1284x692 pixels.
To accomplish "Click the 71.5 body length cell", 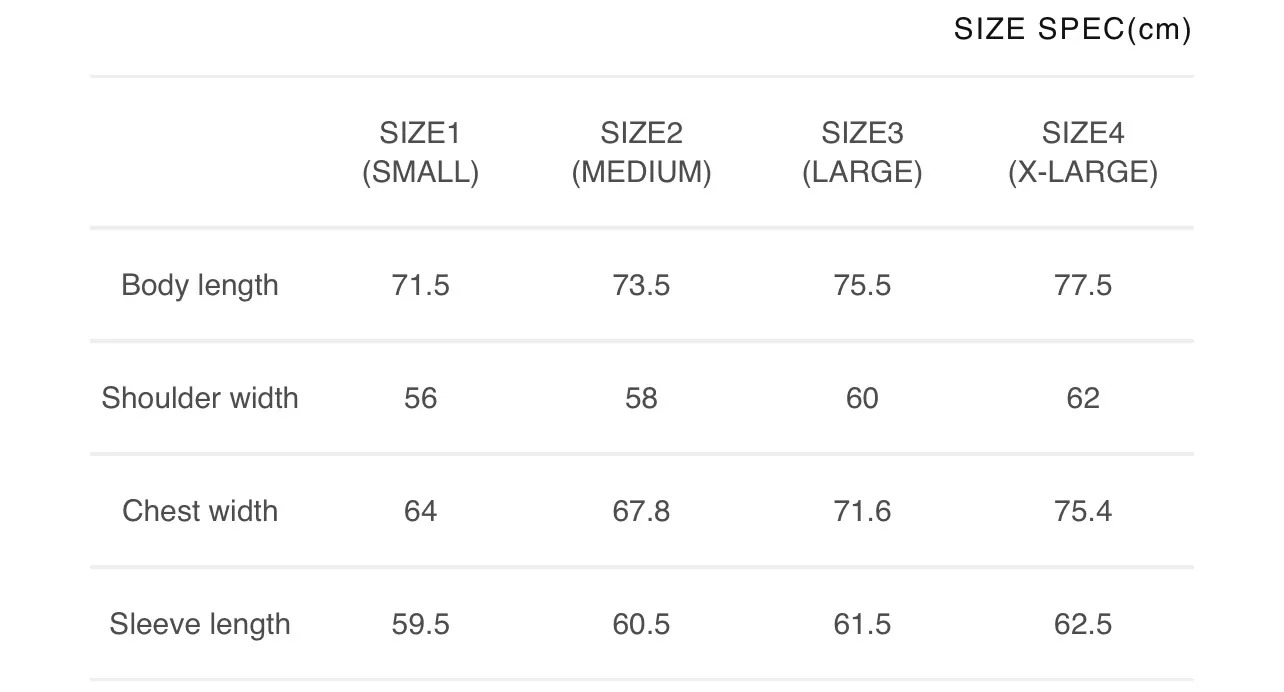I will click(420, 285).
